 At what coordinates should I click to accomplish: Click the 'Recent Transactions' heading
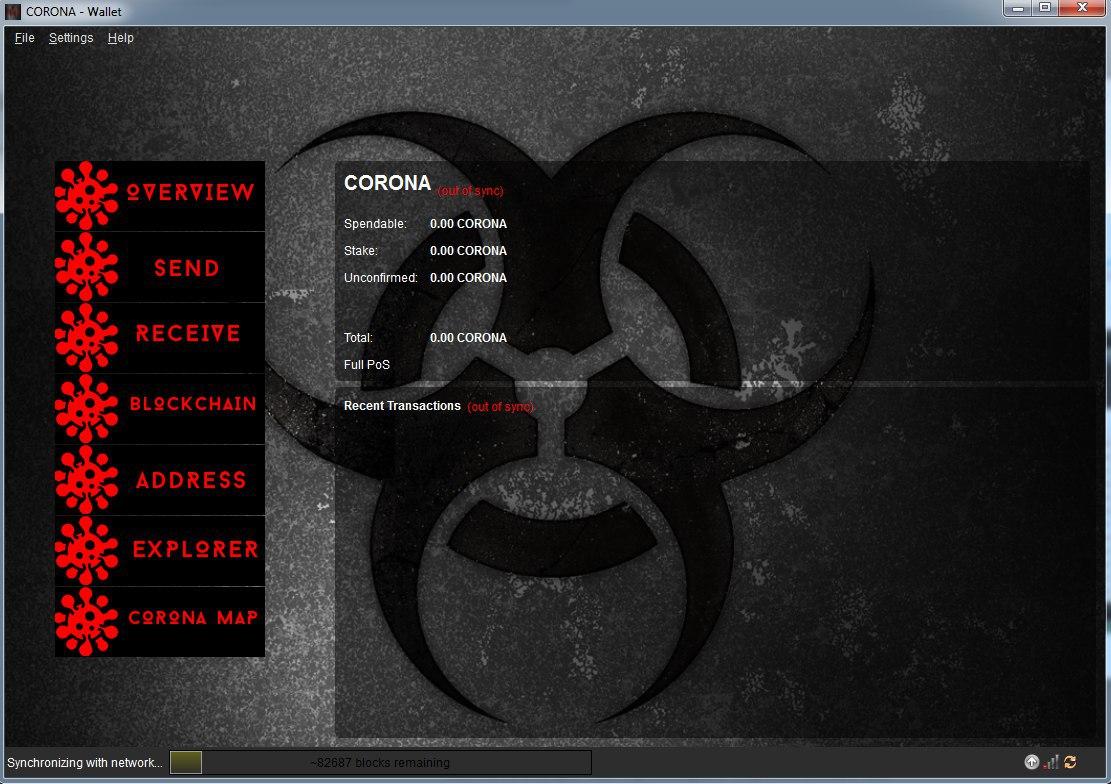click(402, 406)
